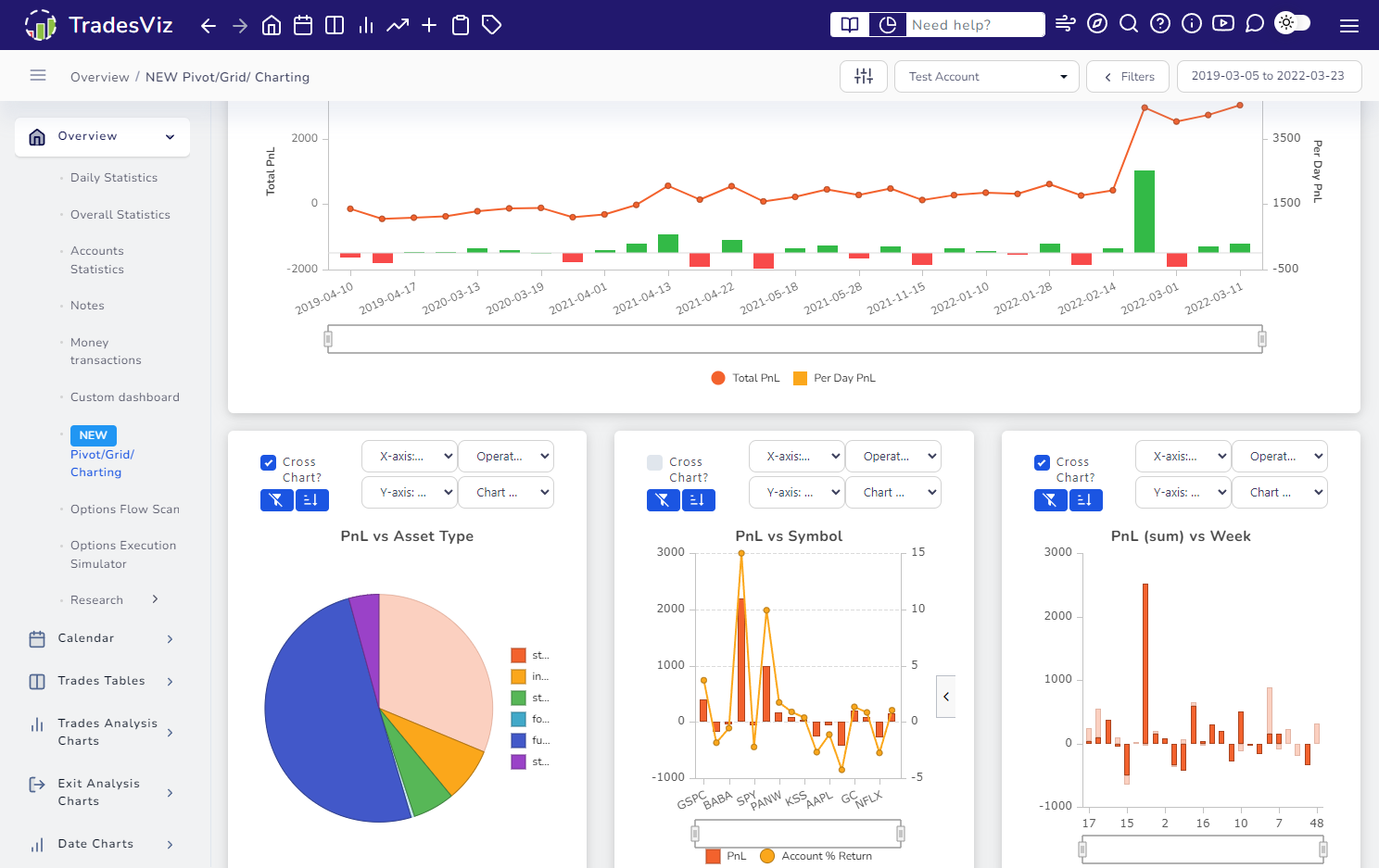
Task: Open the Test Account dropdown
Action: [x=987, y=77]
